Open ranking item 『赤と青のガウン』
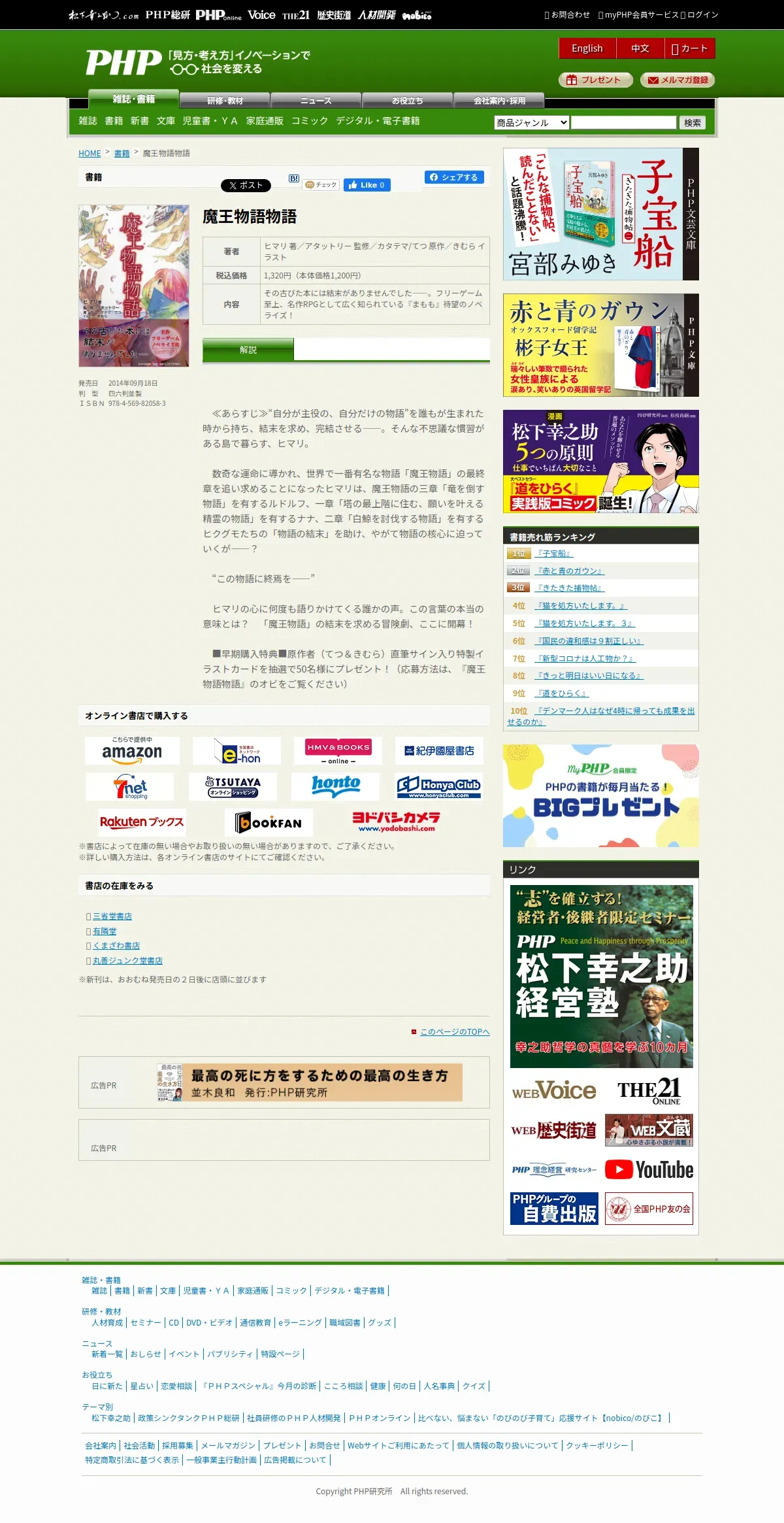The image size is (784, 1523). tap(569, 571)
